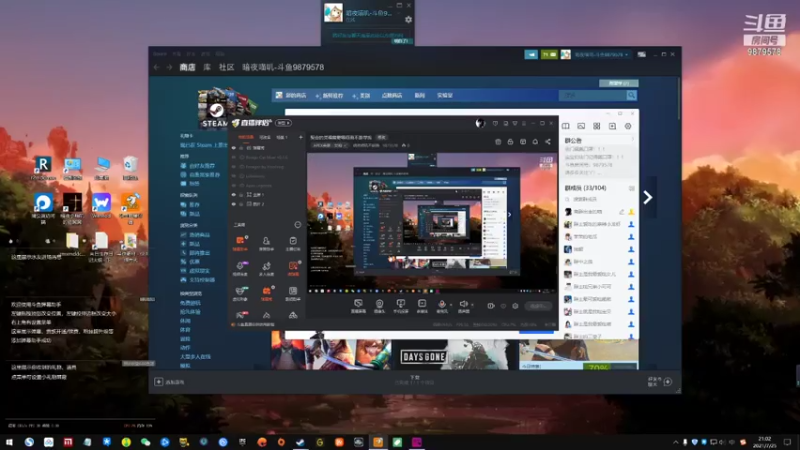Screen dimensions: 800x450
Task: Expand the dropdown arrow next to the speaker
Action: click(472, 305)
